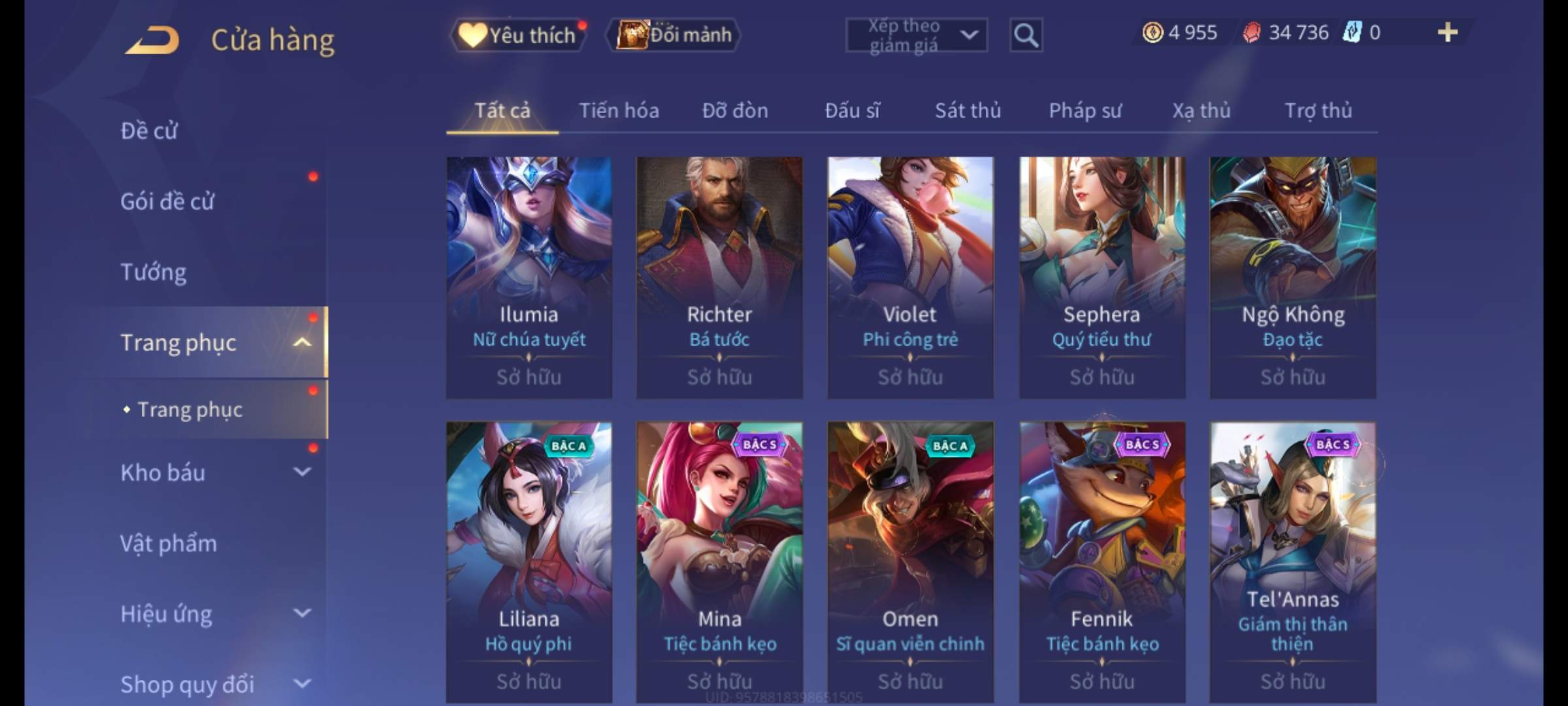Screen dimensions: 1568x706
Task: Expand the Shop quy đổi section
Action: click(x=302, y=684)
